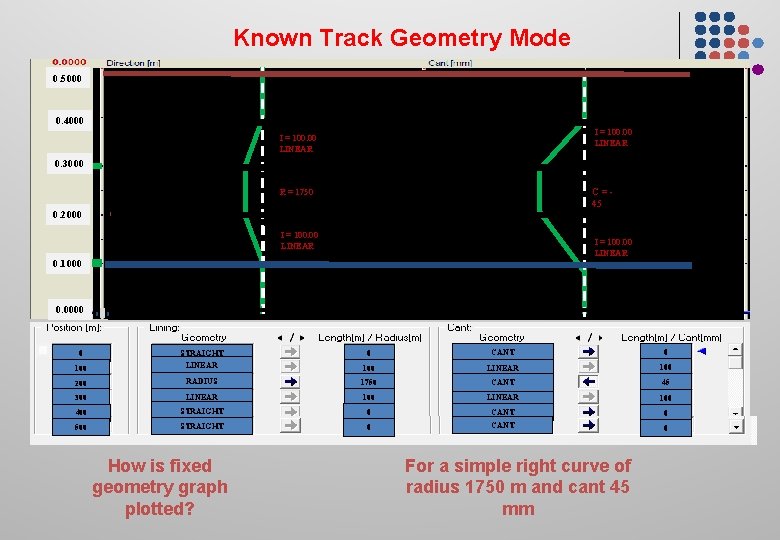The image size is (780, 540).
Task: Click the scroll up arrow in the Cant panel
Action: (x=735, y=349)
